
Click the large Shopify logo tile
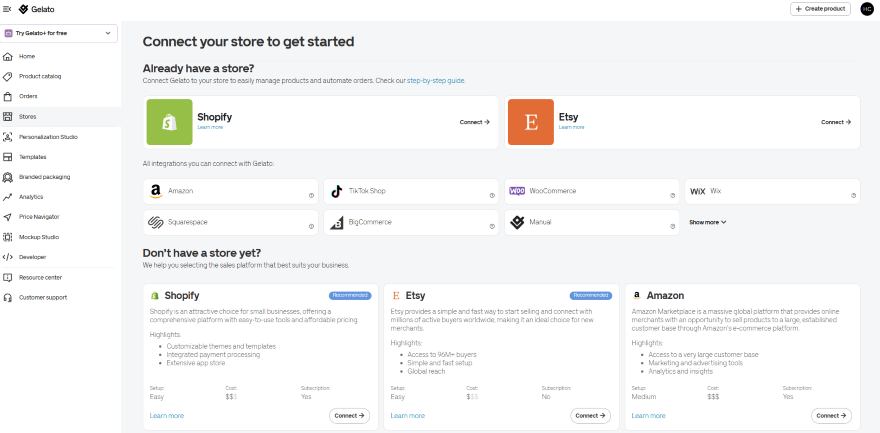169,122
